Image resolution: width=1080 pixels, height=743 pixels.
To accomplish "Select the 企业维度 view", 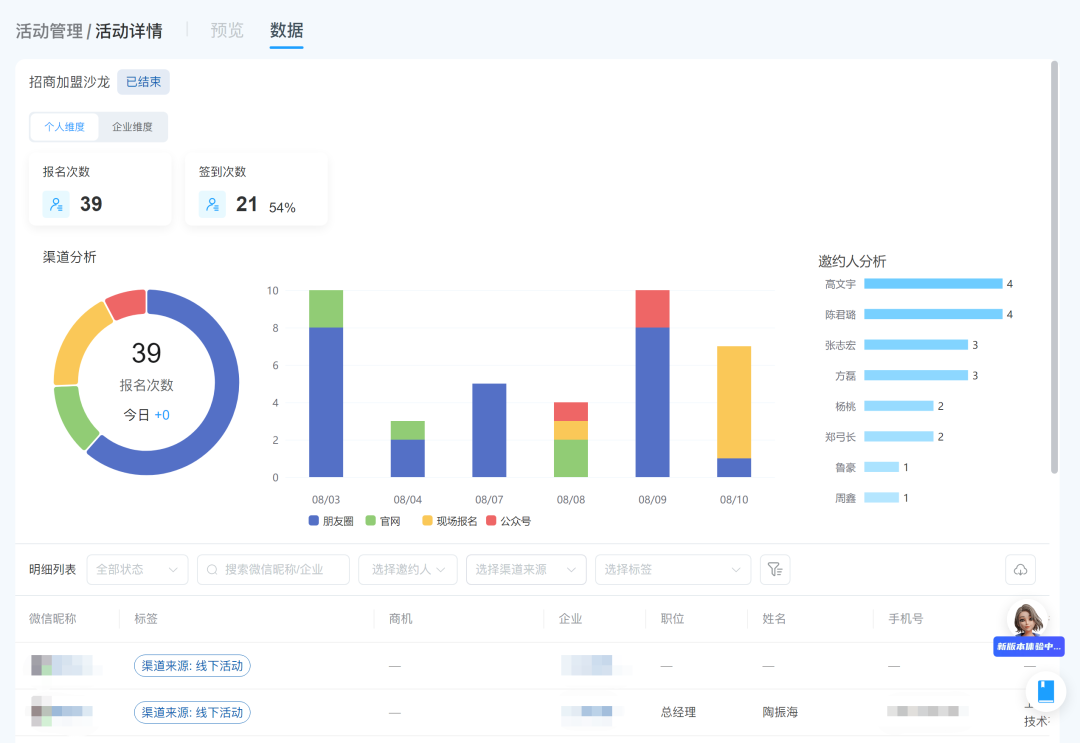I will tap(133, 127).
